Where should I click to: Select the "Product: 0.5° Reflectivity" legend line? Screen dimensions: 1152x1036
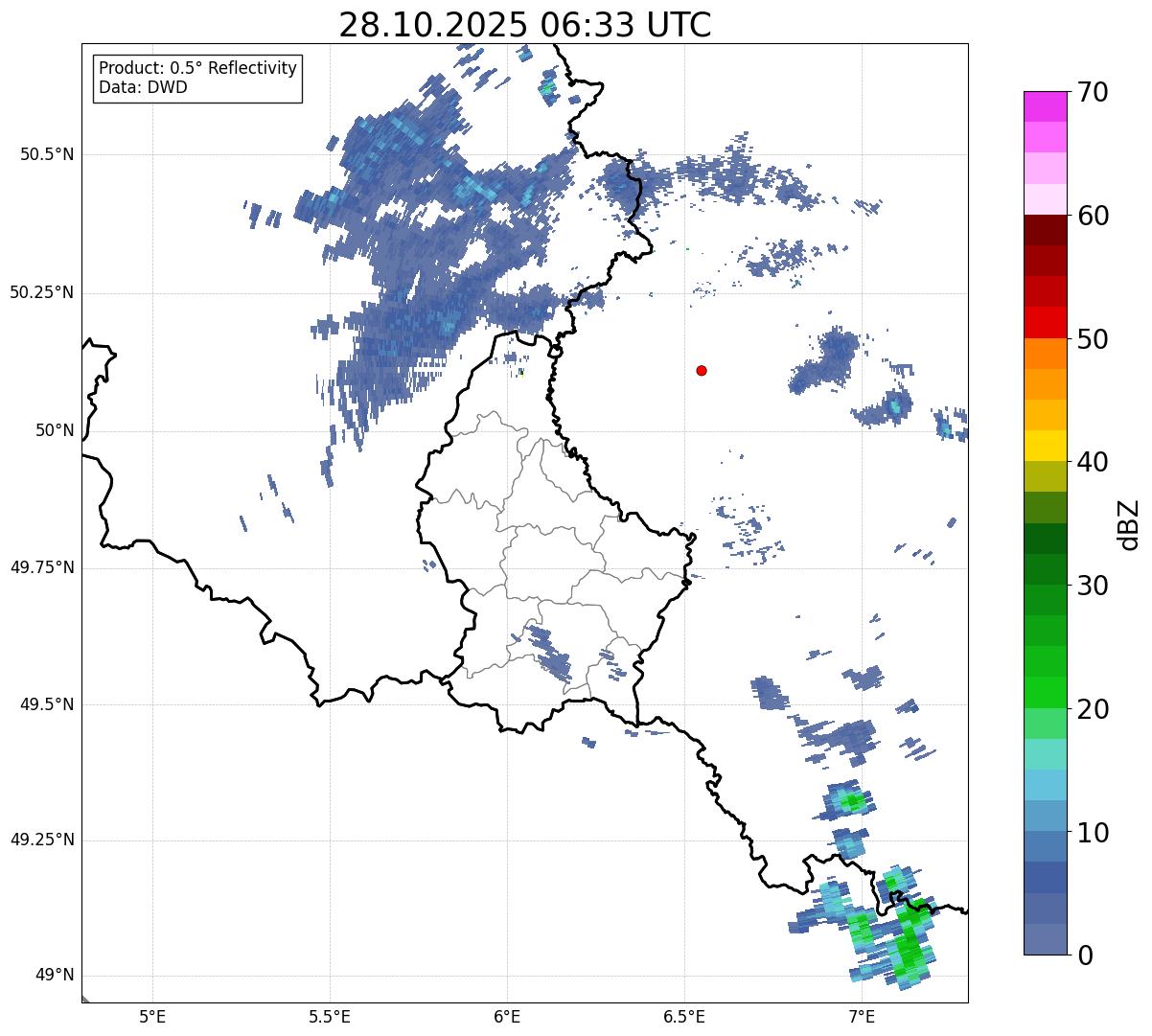pyautogui.click(x=197, y=68)
